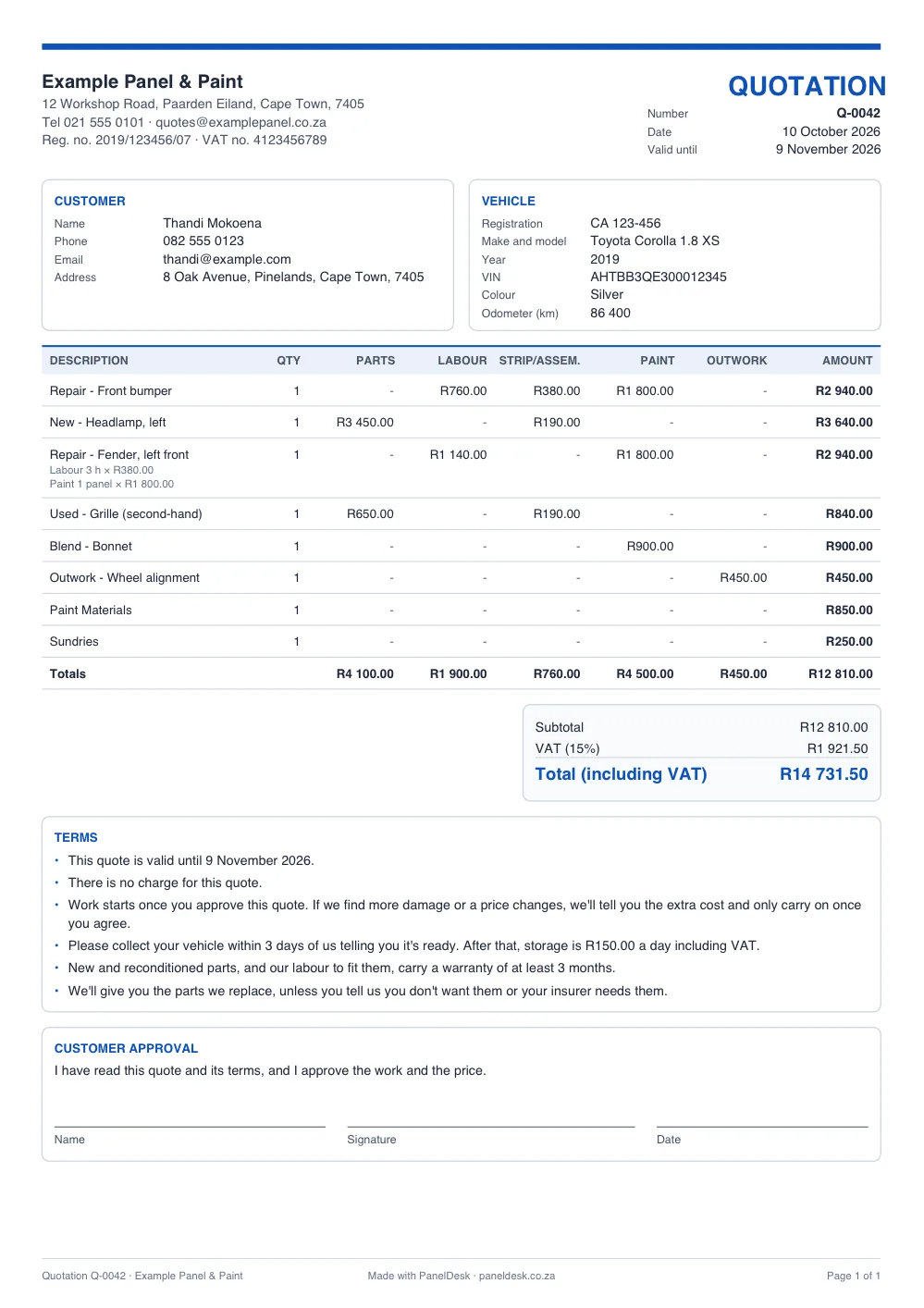Click the email thandi@example.com
The width and height of the screenshot is (924, 1308).
click(x=227, y=259)
